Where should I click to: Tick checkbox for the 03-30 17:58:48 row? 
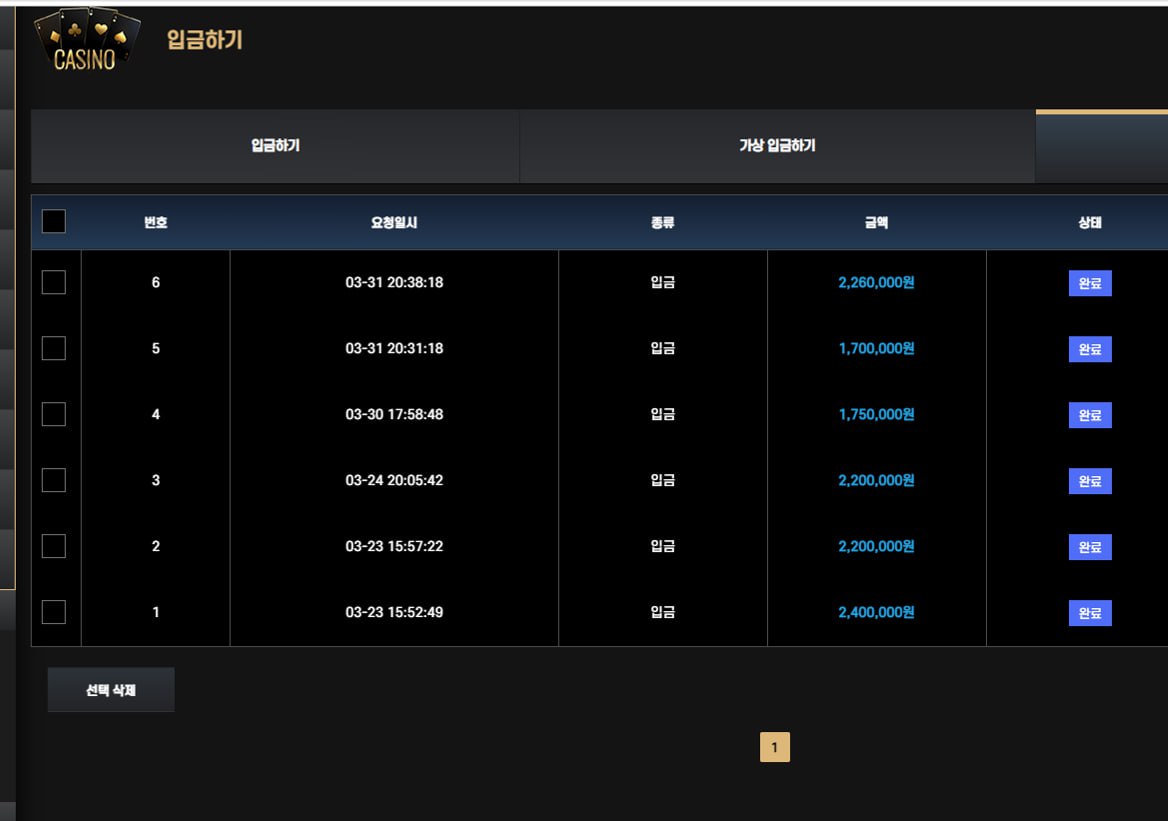(x=54, y=415)
